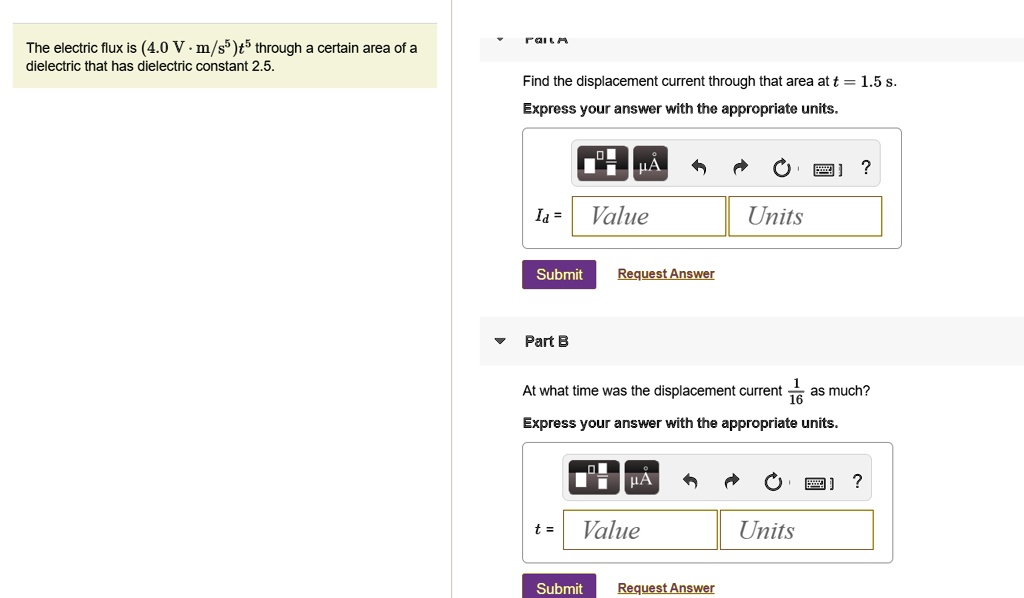Viewport: 1024px width, 598px height.
Task: Open units symbols icon in Part A toolbar
Action: [650, 163]
